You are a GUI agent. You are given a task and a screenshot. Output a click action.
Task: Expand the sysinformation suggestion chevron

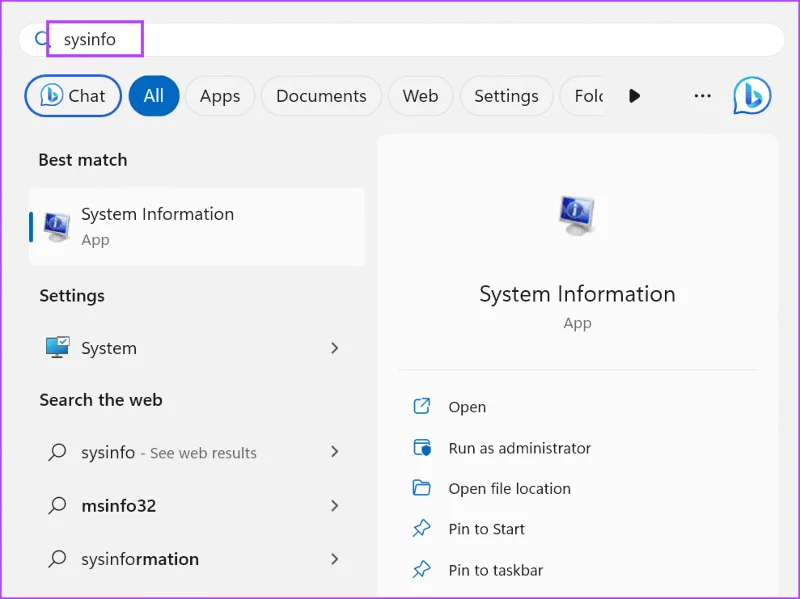coord(335,559)
